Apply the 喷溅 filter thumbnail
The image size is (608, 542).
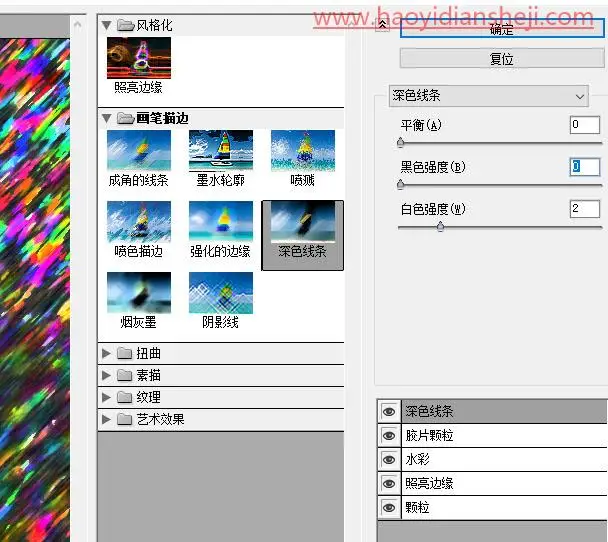(303, 150)
